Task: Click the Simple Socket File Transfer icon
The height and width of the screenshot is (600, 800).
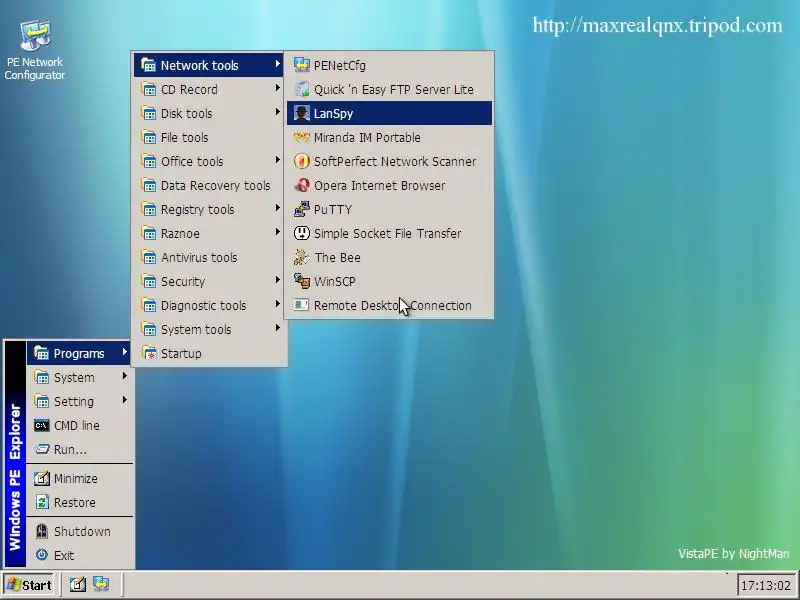Action: pyautogui.click(x=302, y=233)
